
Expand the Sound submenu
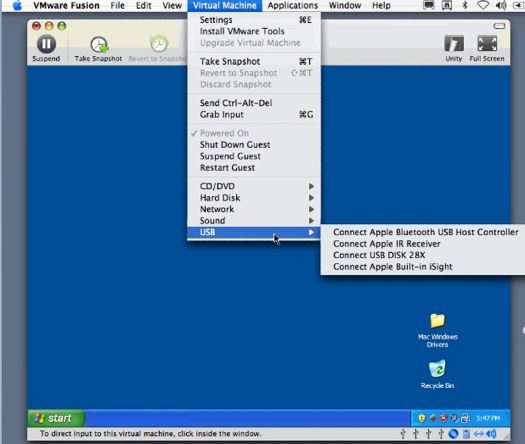pos(254,221)
